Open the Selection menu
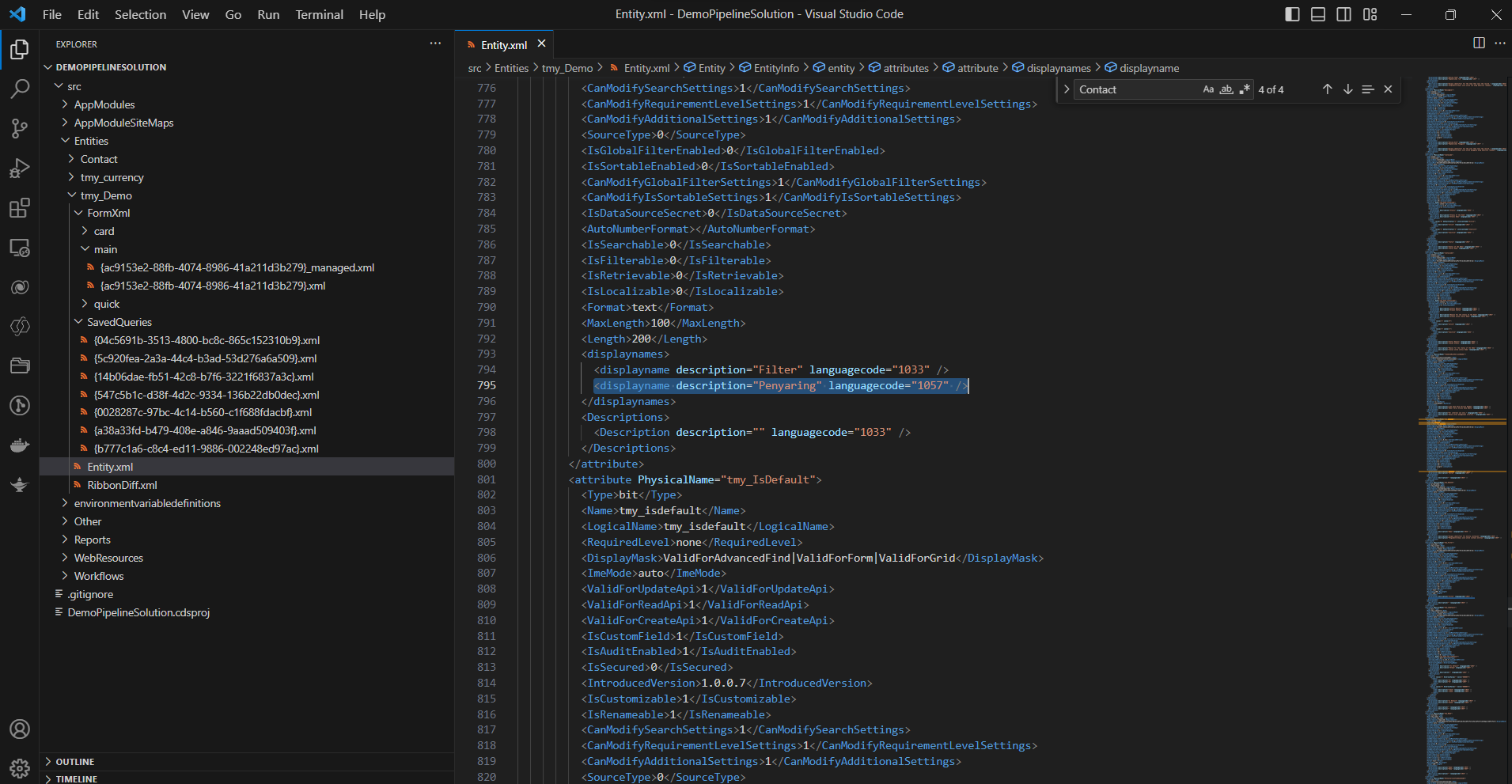The image size is (1512, 784). (140, 14)
